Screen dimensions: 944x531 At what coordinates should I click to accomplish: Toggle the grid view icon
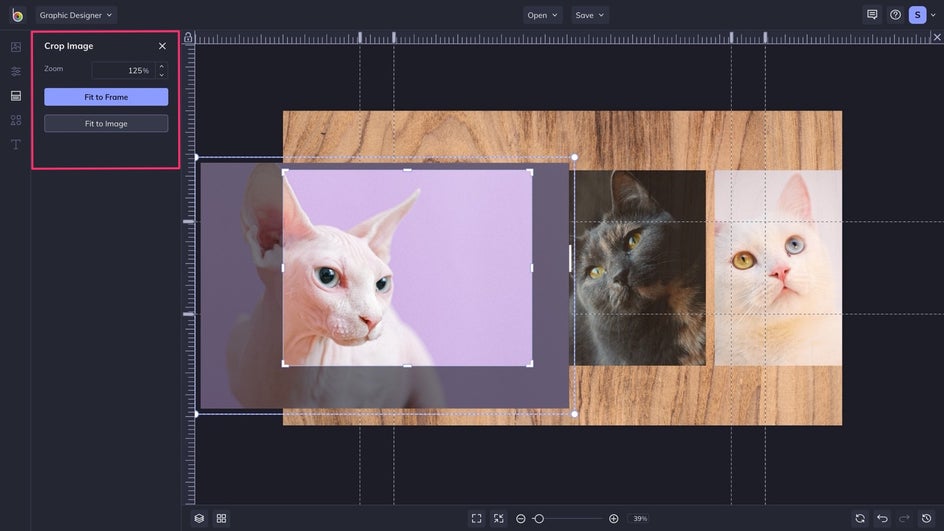tap(222, 518)
